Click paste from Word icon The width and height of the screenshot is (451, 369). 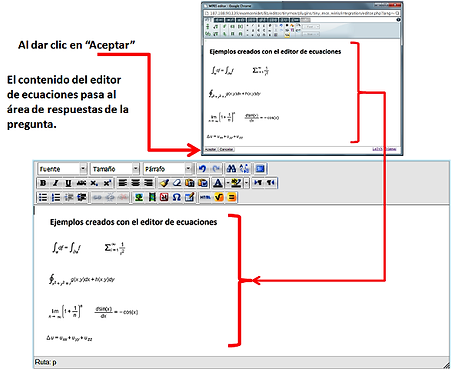click(x=203, y=183)
